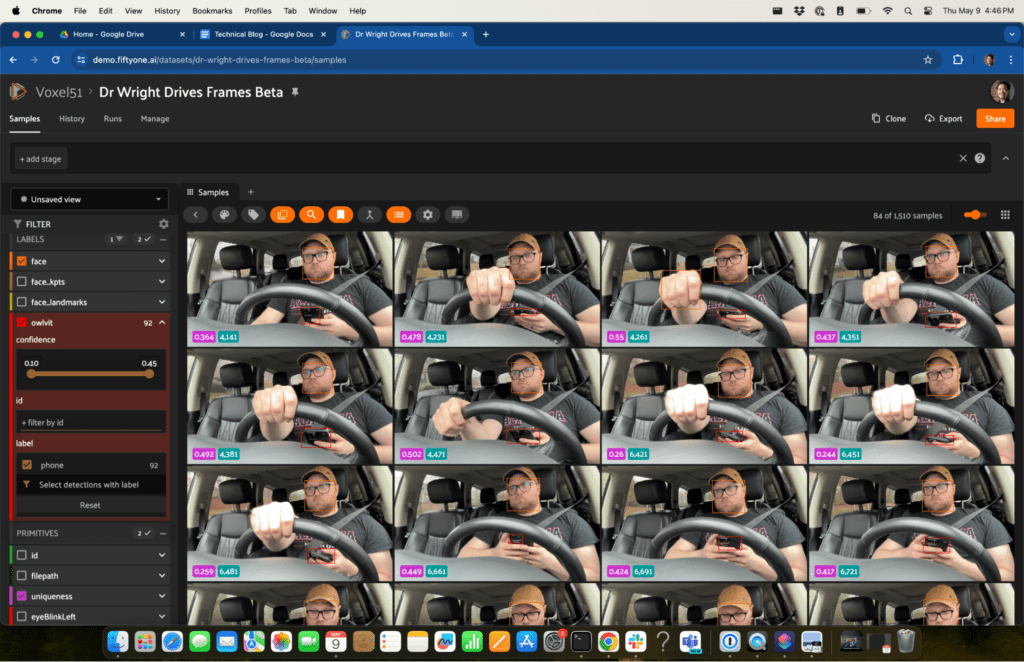Click Reset under the owlvit filter
1024x662 pixels.
pyautogui.click(x=90, y=505)
